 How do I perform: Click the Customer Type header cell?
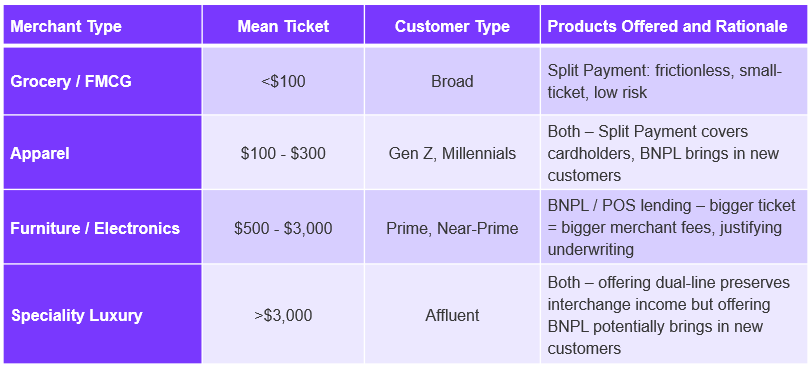(452, 25)
